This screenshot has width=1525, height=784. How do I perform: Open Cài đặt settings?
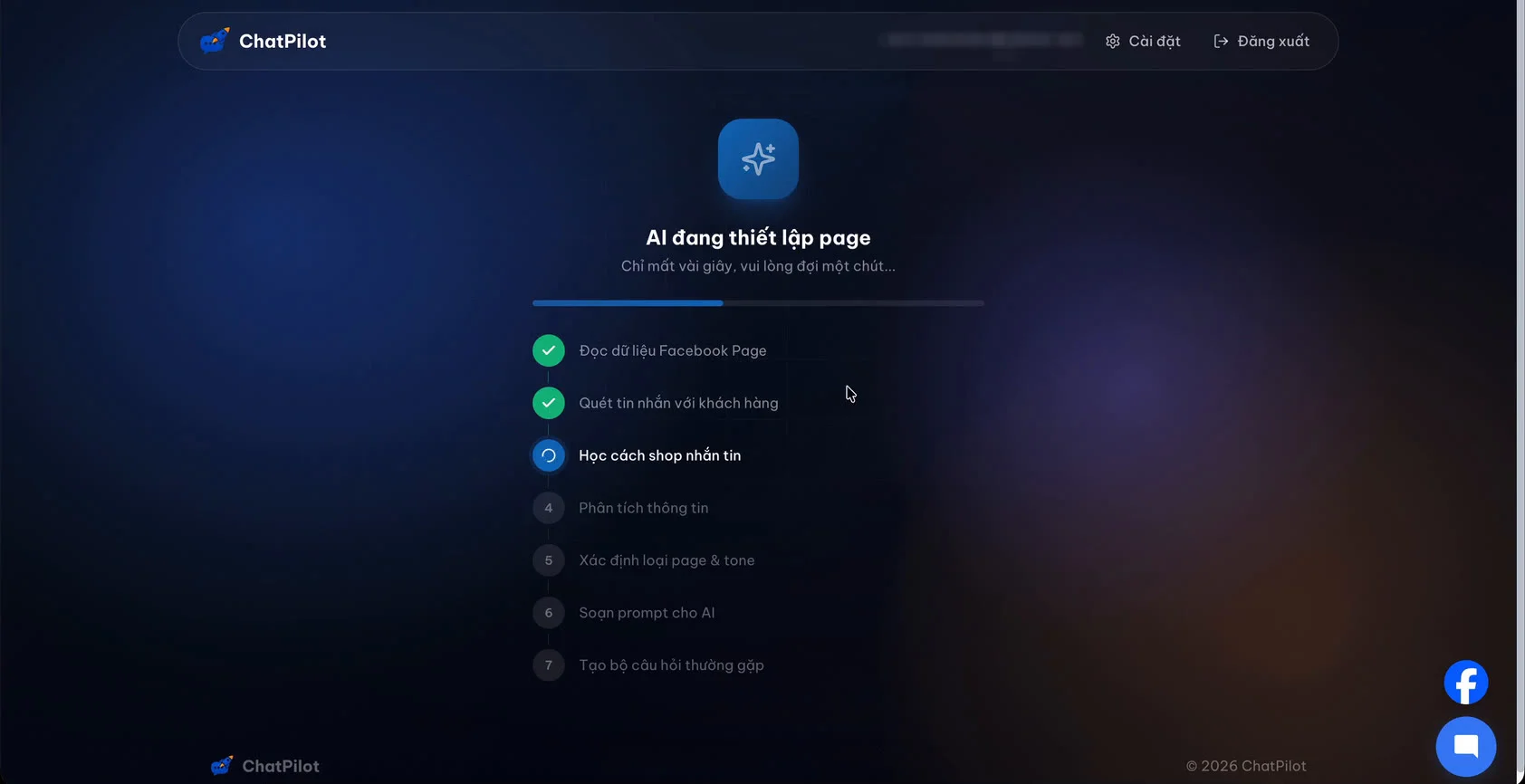[1143, 41]
